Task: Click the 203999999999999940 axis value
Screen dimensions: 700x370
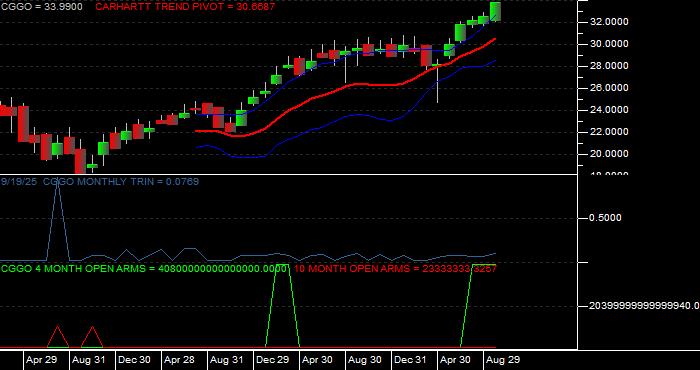Action: (x=644, y=306)
